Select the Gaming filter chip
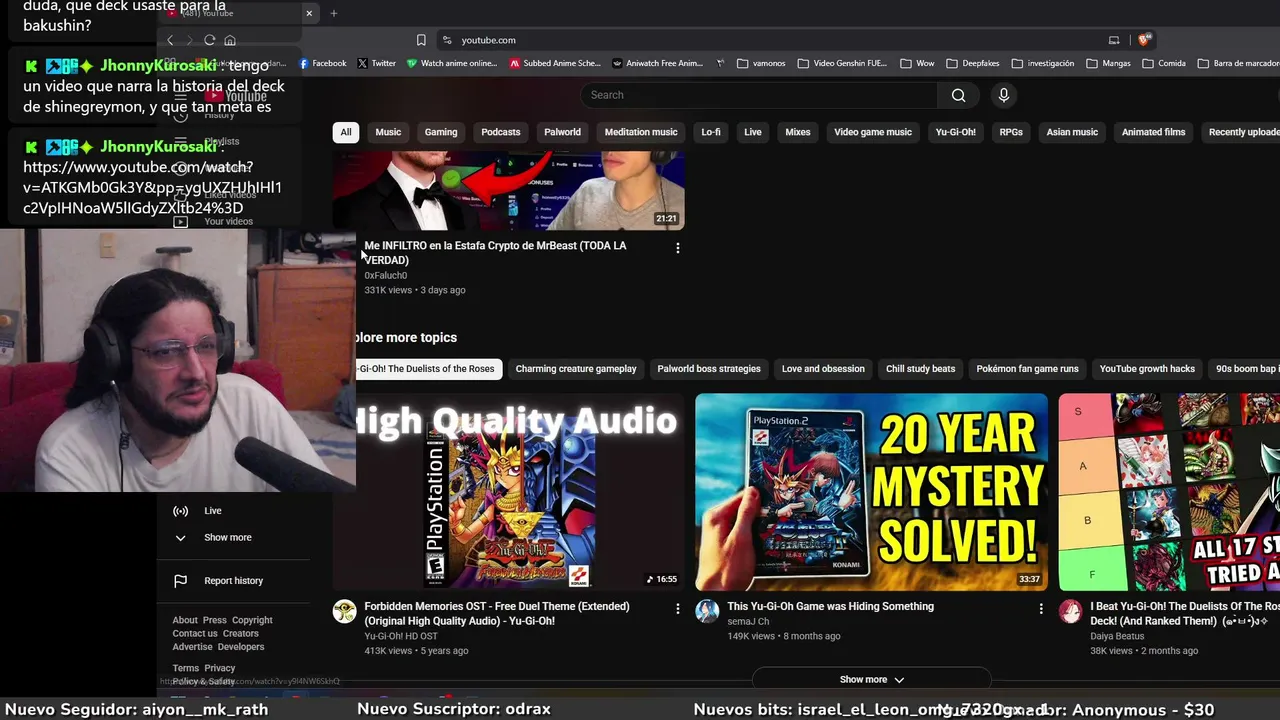The height and width of the screenshot is (720, 1280). pos(441,132)
